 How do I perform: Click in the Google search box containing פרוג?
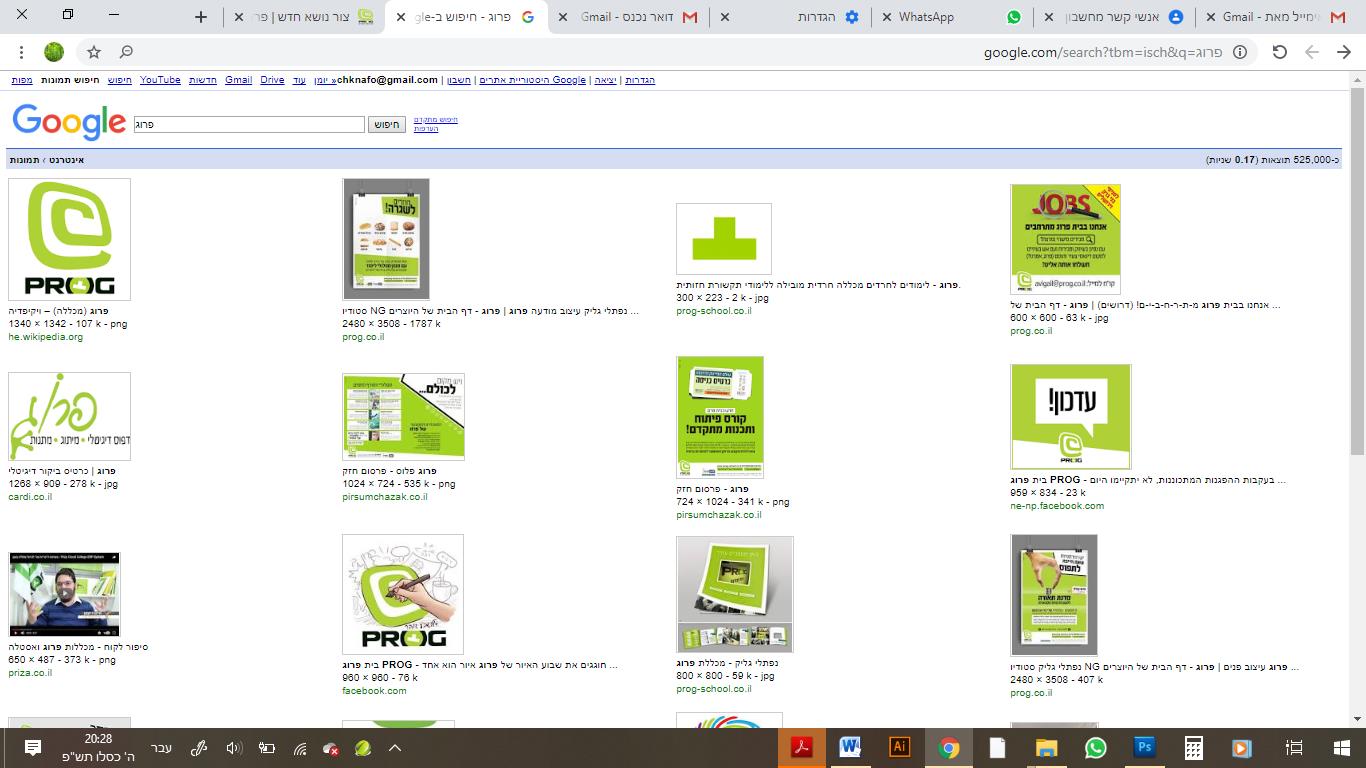(249, 125)
